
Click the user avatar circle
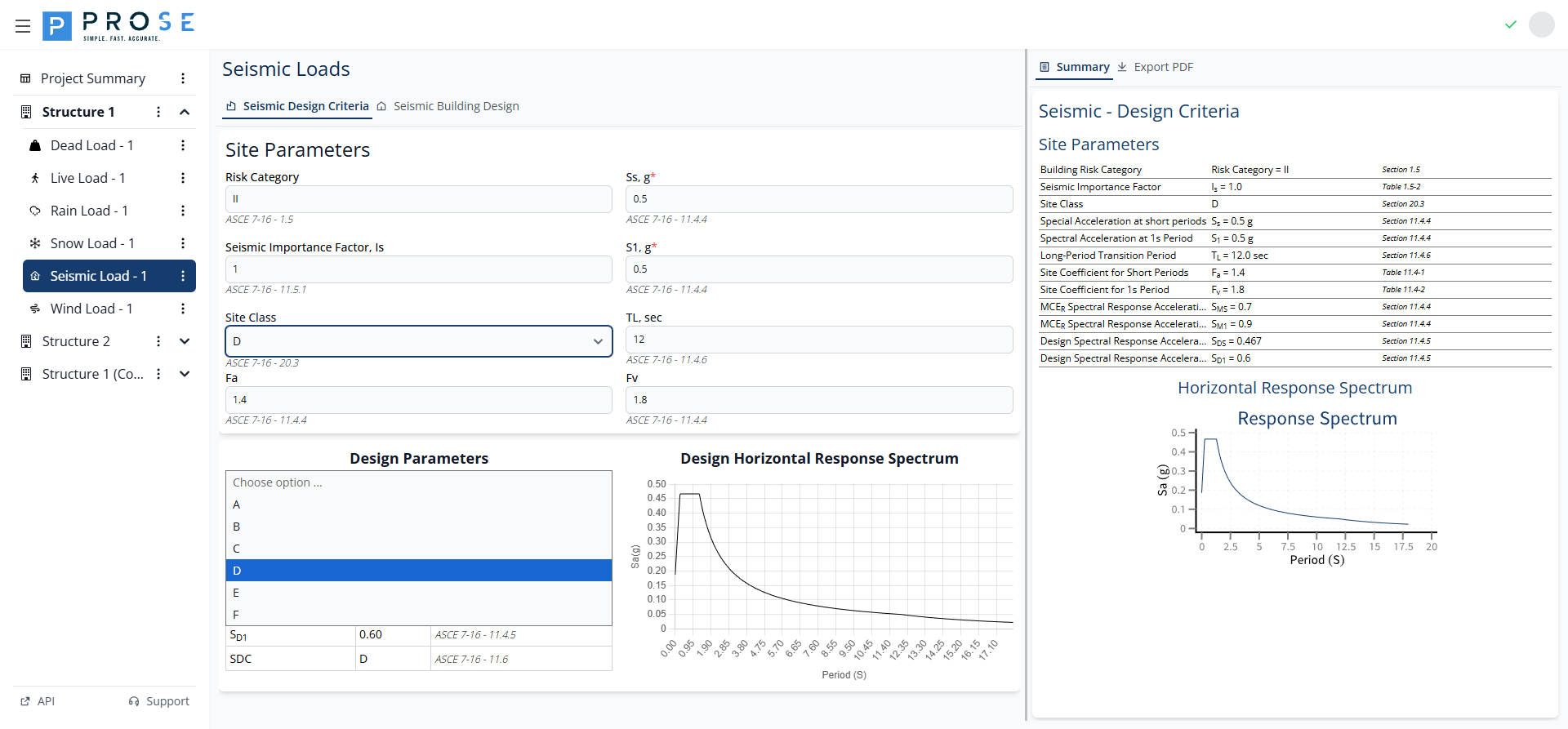1541,24
